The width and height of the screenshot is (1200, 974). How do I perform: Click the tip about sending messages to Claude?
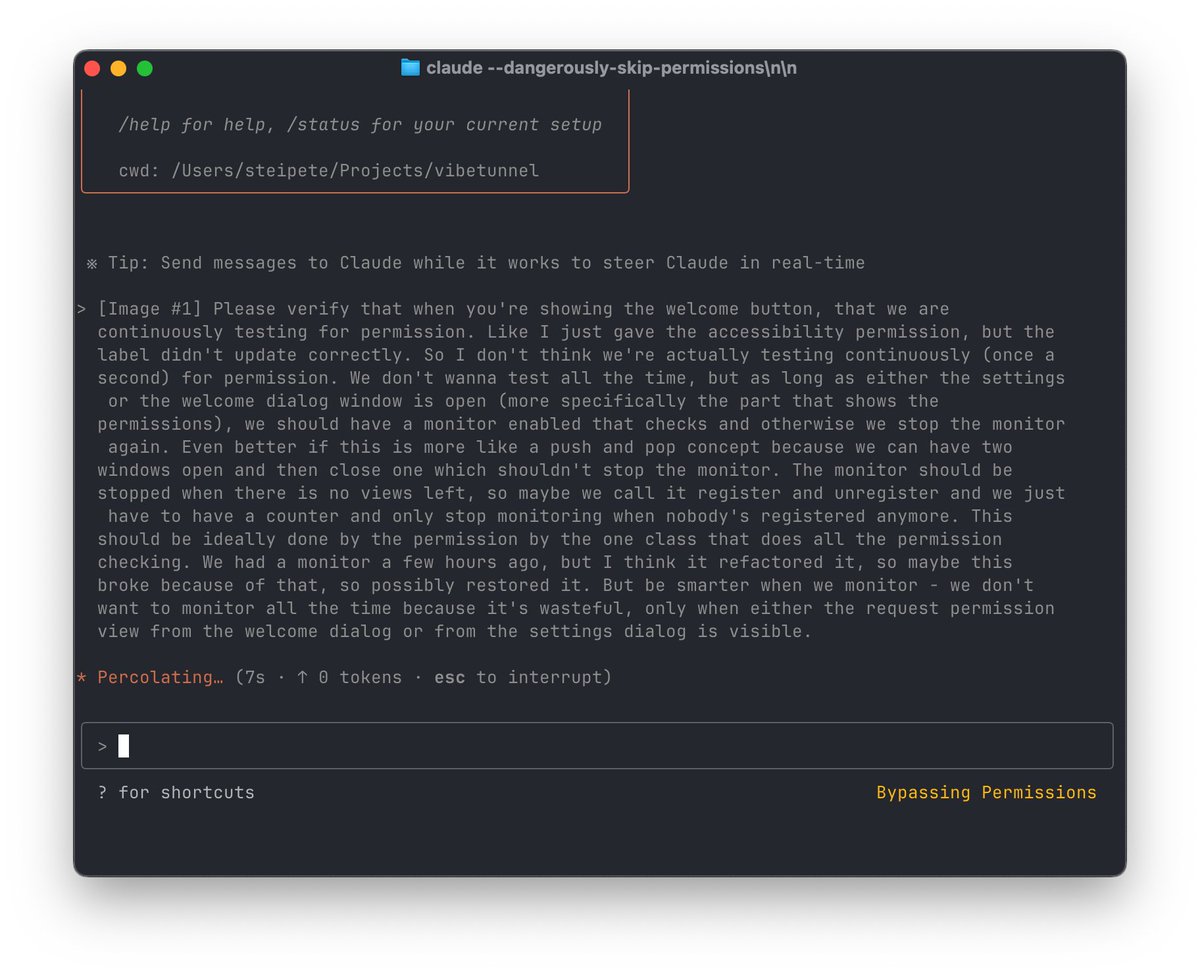(x=476, y=263)
